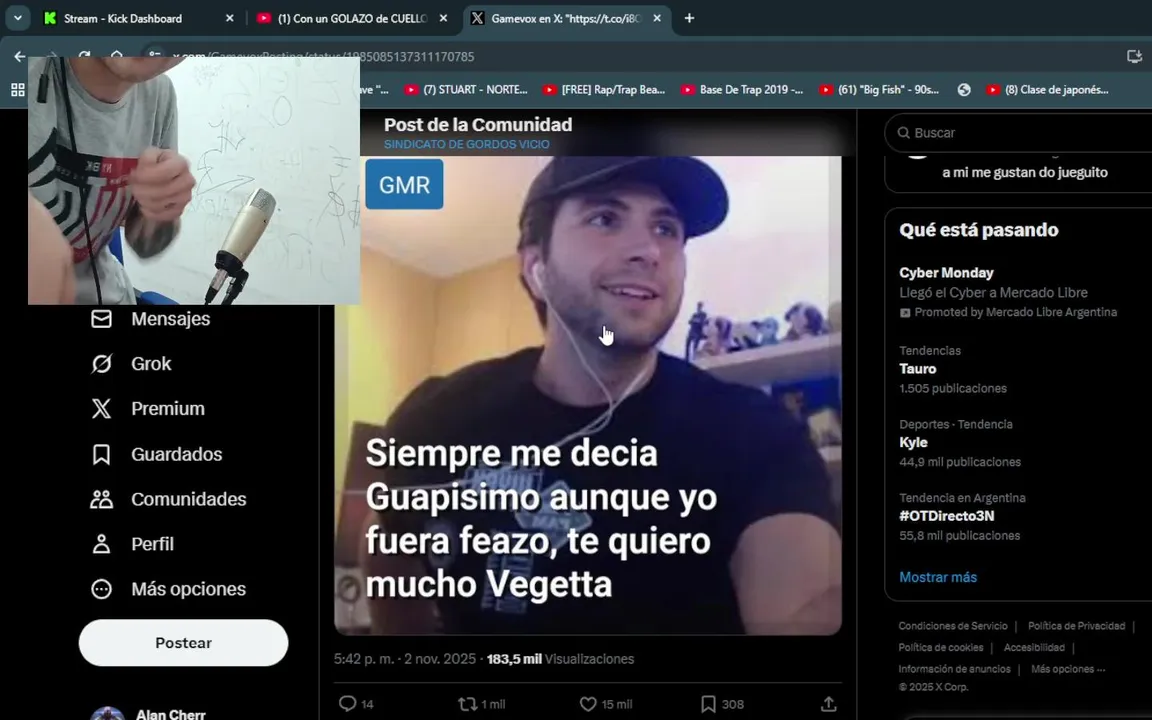Click Mostrar más under trends
Viewport: 1152px width, 720px height.
(x=938, y=577)
